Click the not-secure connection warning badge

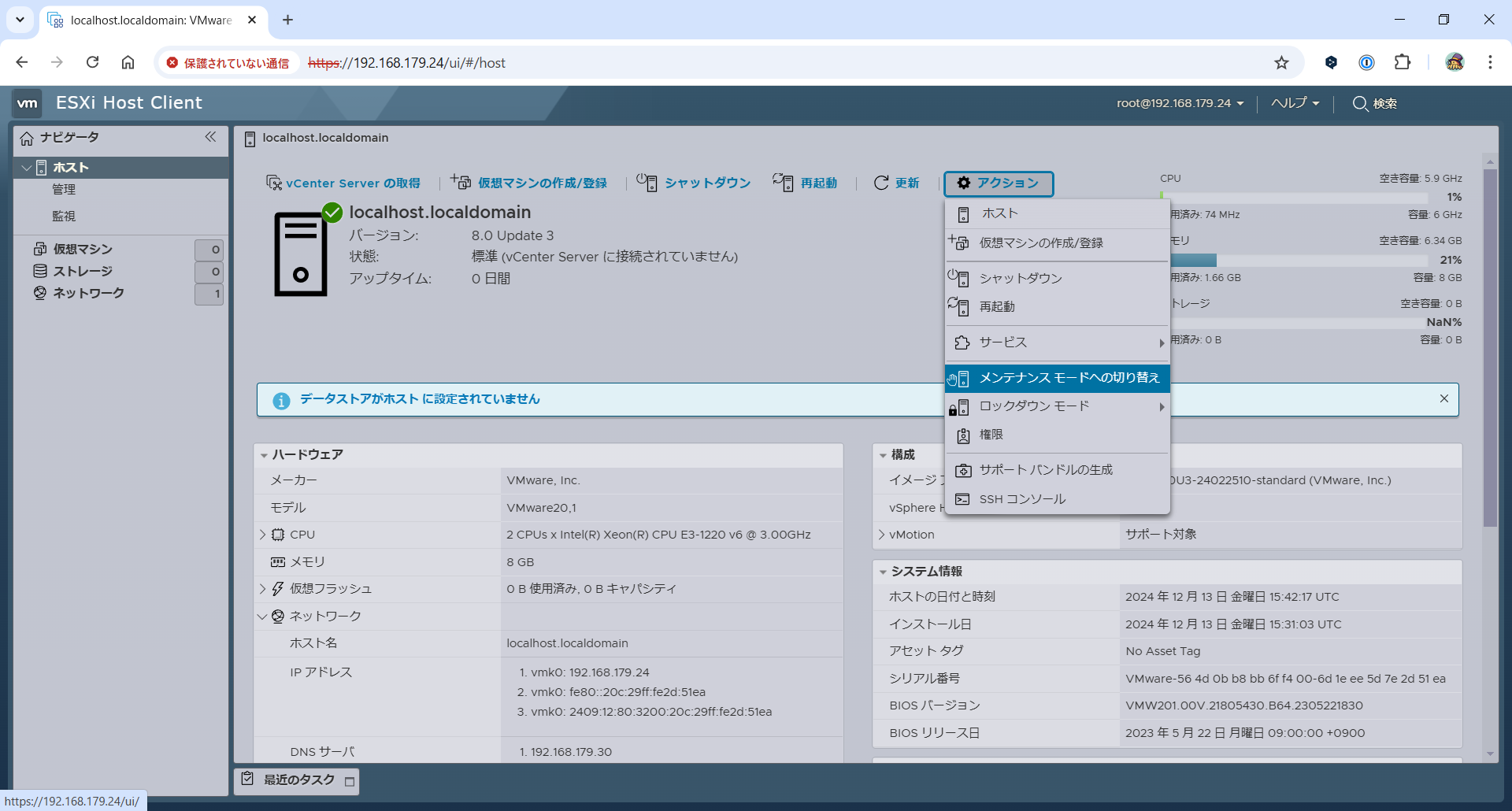click(x=228, y=63)
